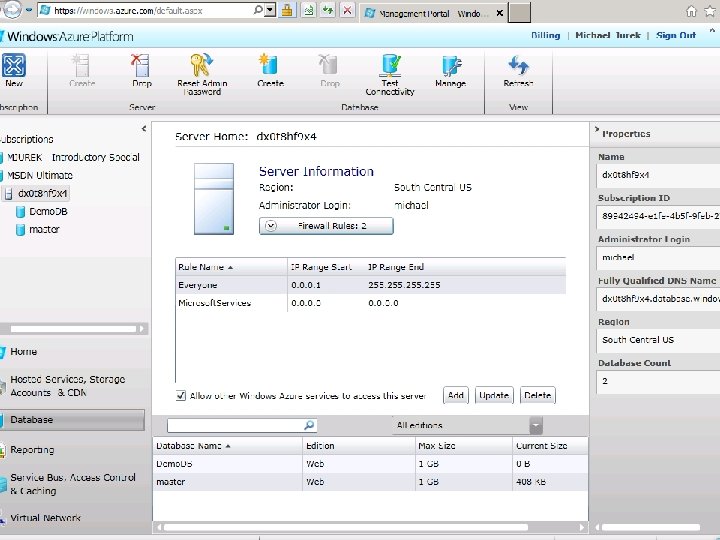Click the Current Size column header

click(x=550, y=445)
